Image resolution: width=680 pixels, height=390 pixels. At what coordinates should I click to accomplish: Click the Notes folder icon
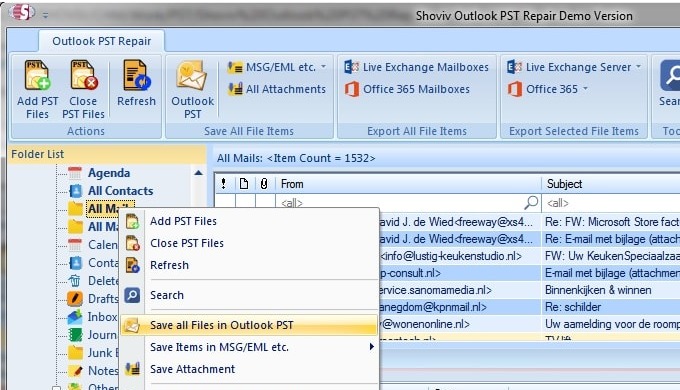pyautogui.click(x=75, y=370)
